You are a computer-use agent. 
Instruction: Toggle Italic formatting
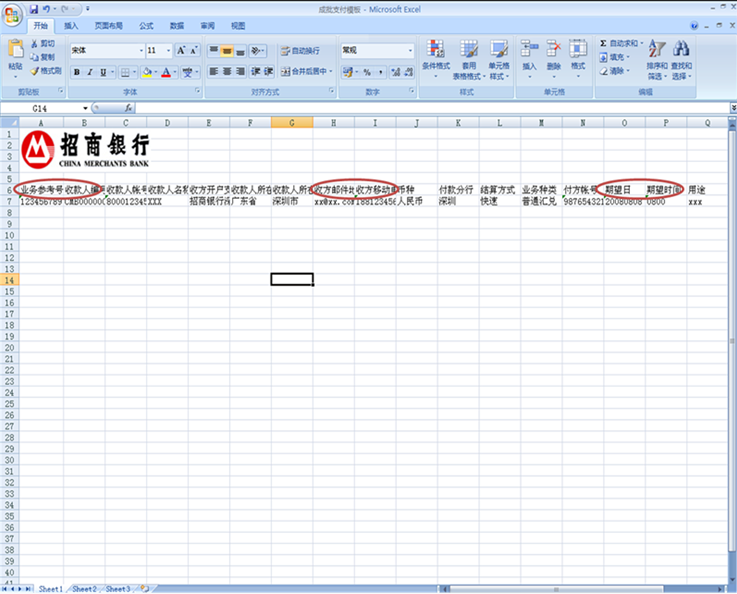click(x=90, y=72)
